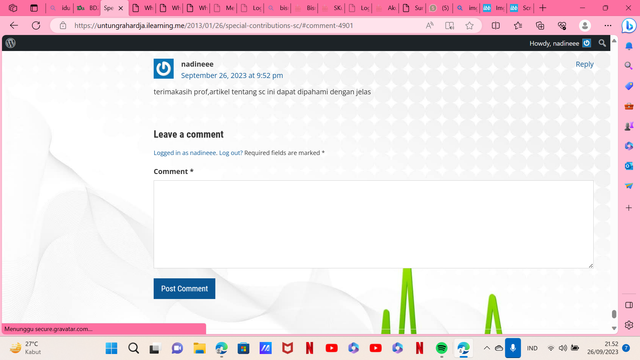This screenshot has width=640, height=360.
Task: Open nadineee's avatar image
Action: [164, 69]
